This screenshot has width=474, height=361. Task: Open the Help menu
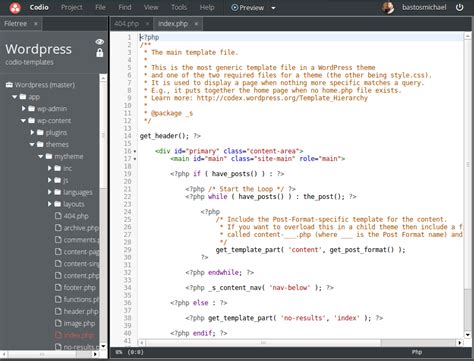[x=207, y=7]
